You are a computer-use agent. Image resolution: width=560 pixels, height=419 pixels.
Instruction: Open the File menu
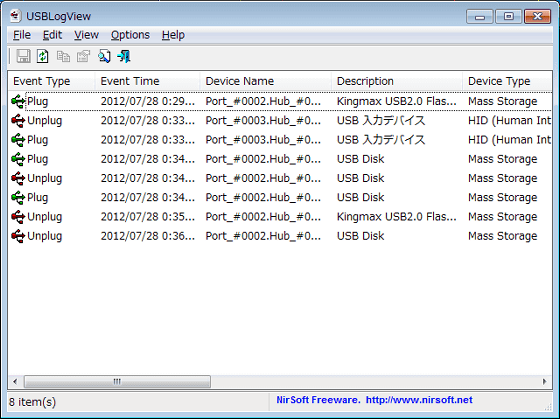[22, 35]
